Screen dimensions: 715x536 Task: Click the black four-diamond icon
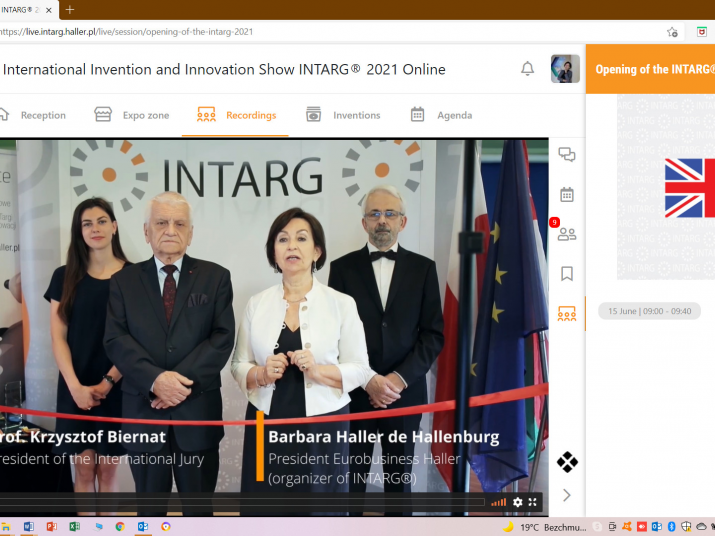567,462
